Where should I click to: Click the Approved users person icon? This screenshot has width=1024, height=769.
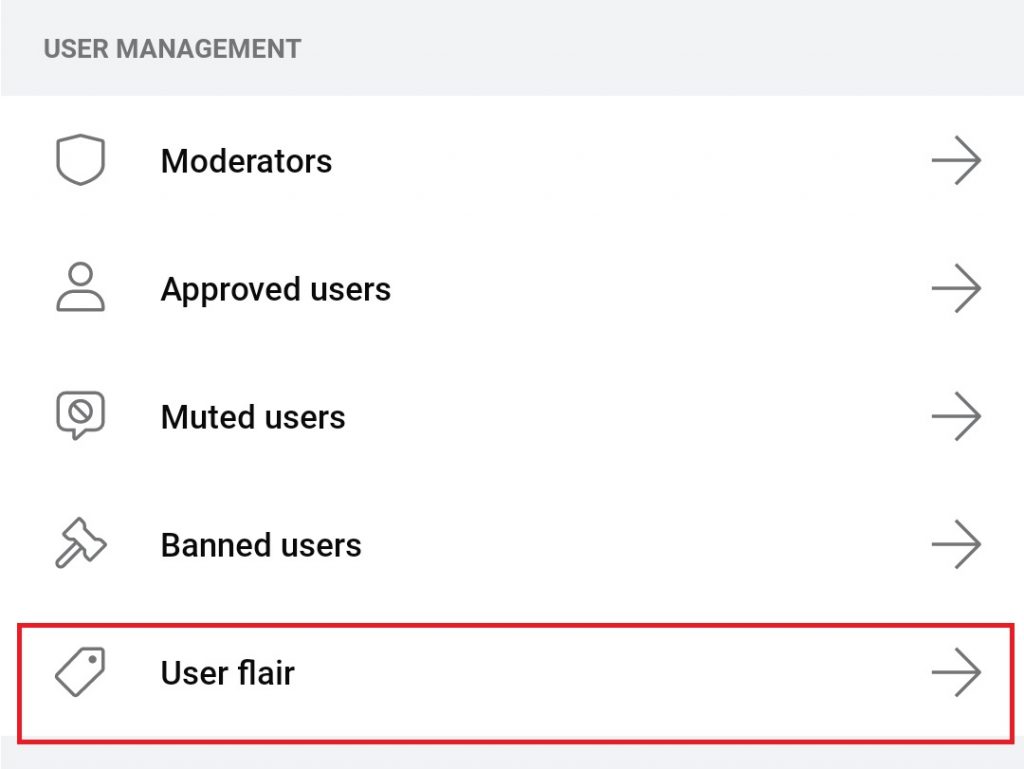pos(80,287)
